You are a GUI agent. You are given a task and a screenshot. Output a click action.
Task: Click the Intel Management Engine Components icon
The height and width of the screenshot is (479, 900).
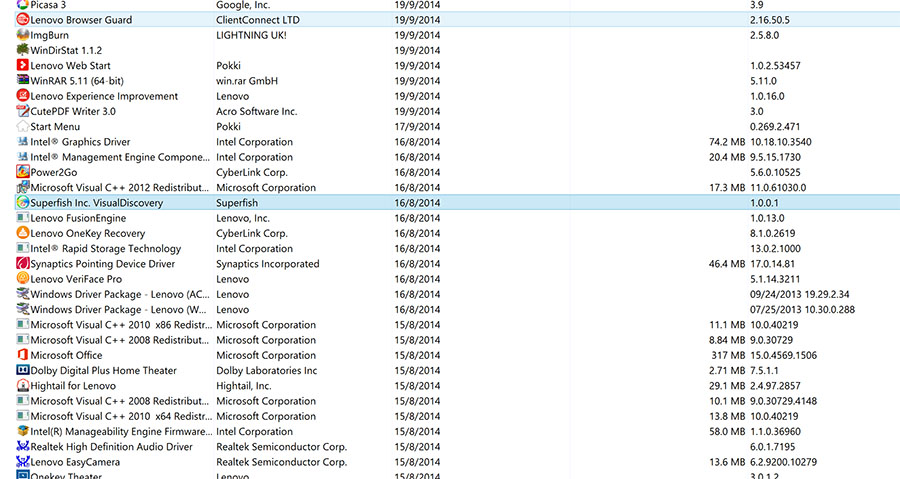[x=22, y=157]
